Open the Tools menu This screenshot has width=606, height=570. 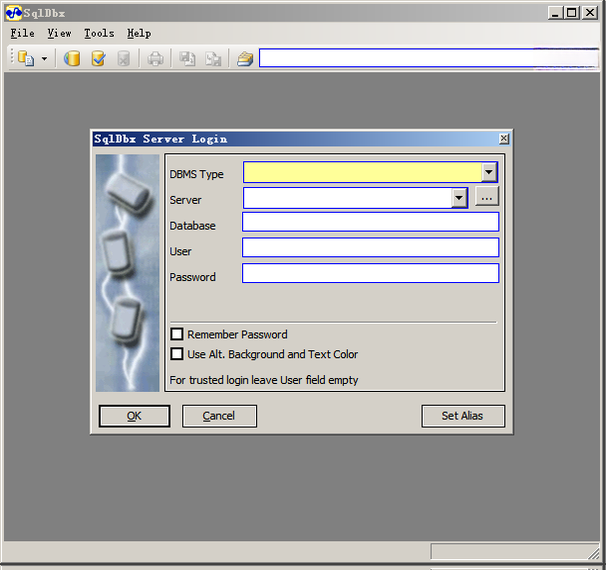99,34
